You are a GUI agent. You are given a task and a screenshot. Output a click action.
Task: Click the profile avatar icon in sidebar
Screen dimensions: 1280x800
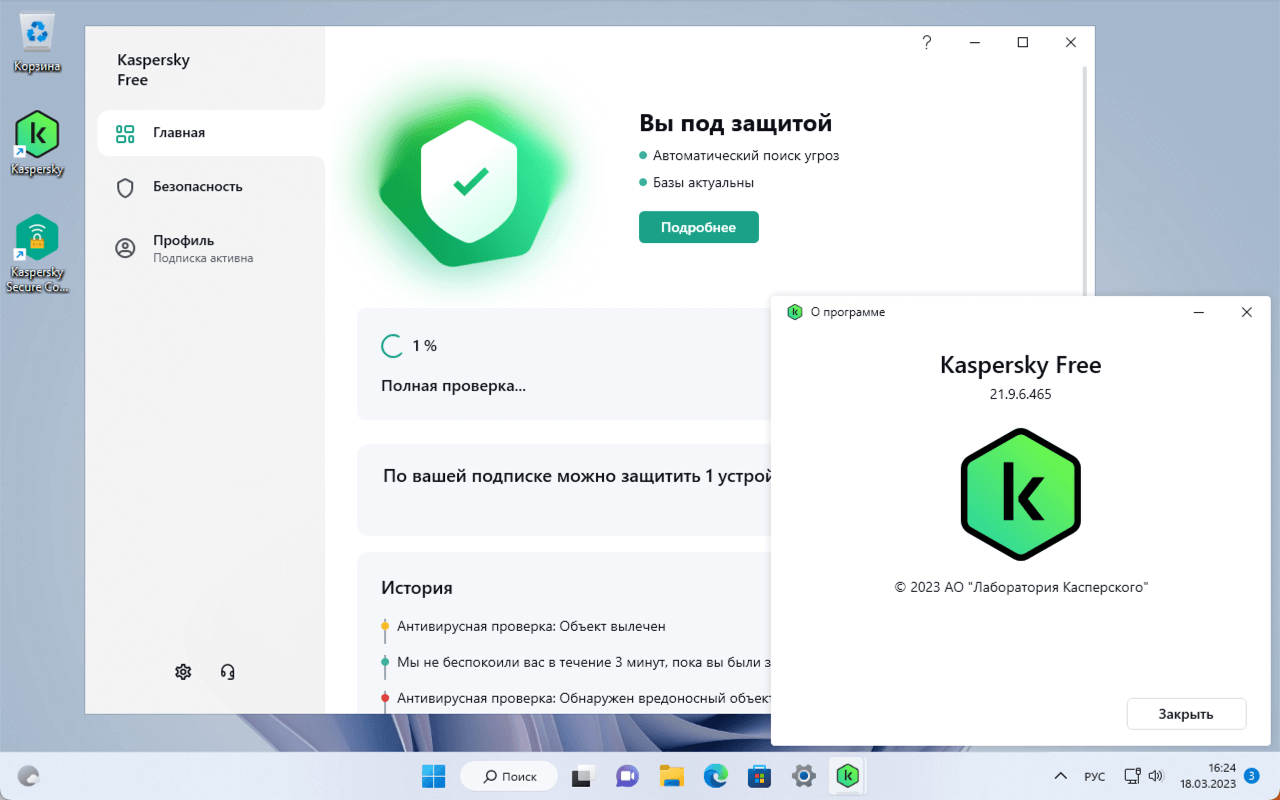click(125, 248)
